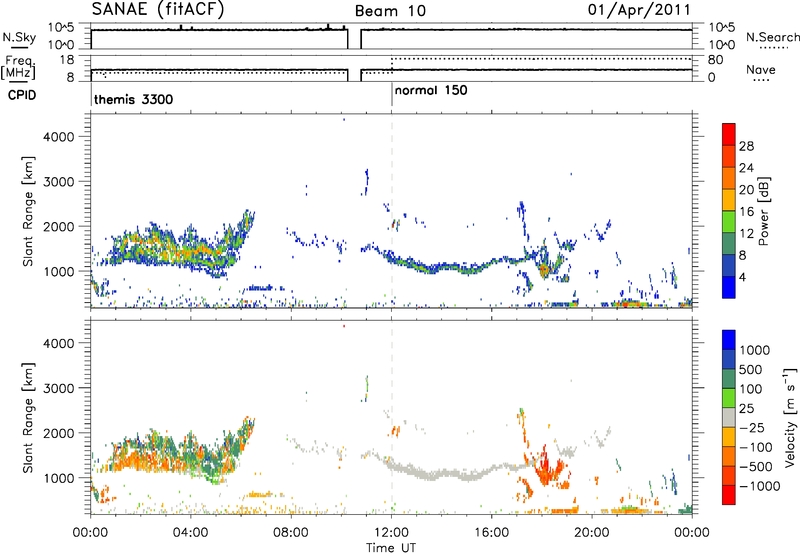
Task: Click the '1000' tick on velocity color bar
Action: pos(755,350)
